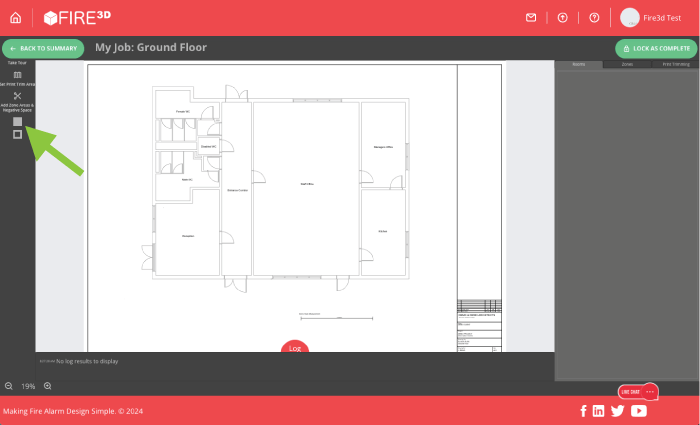Select the Add Zone Areas scissors tool

[x=17, y=96]
